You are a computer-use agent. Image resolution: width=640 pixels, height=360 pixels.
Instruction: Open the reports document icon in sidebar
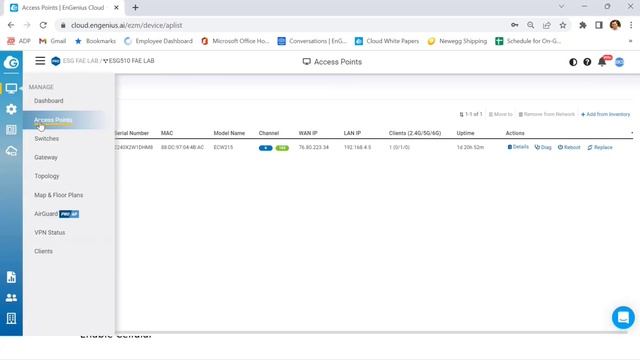coord(11,277)
